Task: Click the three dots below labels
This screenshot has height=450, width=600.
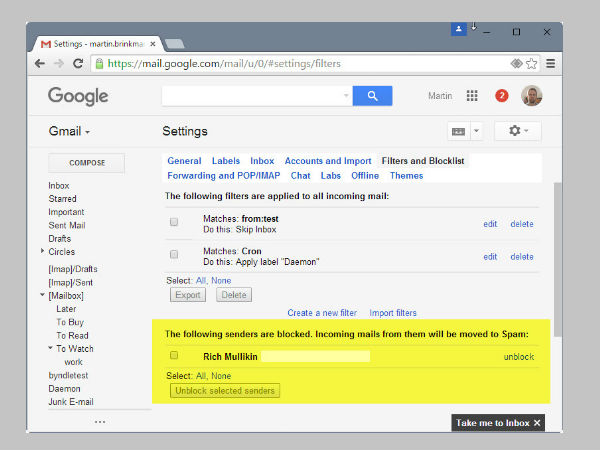Action: [100, 422]
